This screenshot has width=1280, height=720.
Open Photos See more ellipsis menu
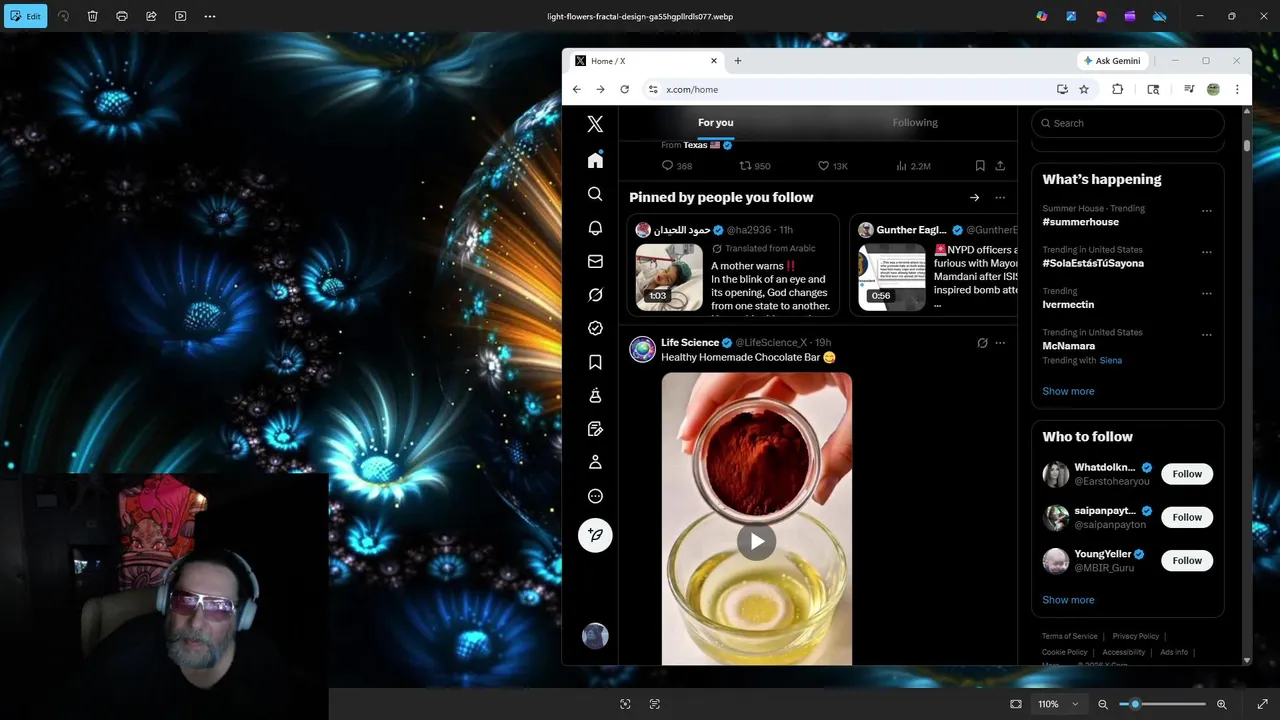[210, 16]
